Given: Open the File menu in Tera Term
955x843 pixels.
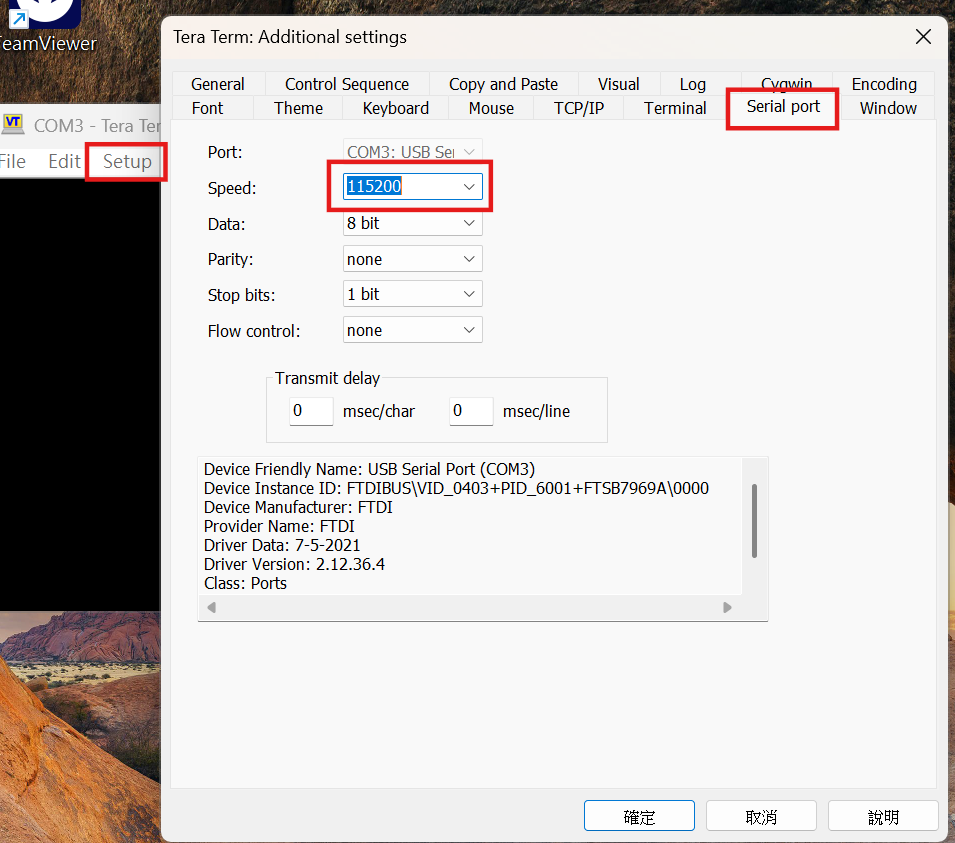Looking at the screenshot, I should (13, 161).
